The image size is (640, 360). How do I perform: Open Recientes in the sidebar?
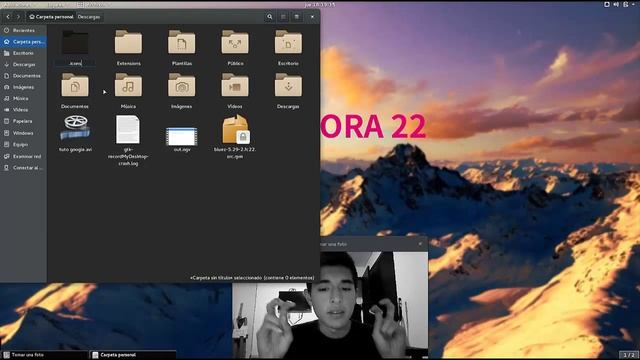(x=23, y=30)
